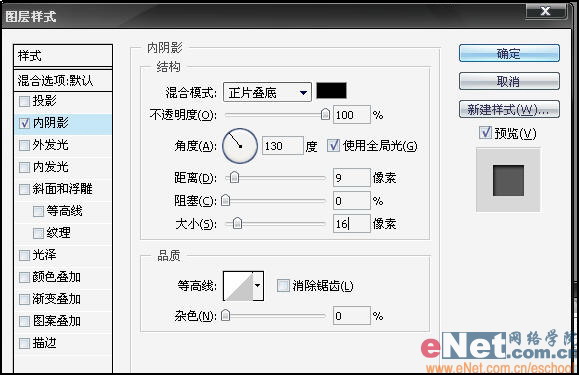Viewport: 579px width, 375px height.
Task: Enable the 斜面和浮雕 checkbox
Action: click(x=24, y=189)
